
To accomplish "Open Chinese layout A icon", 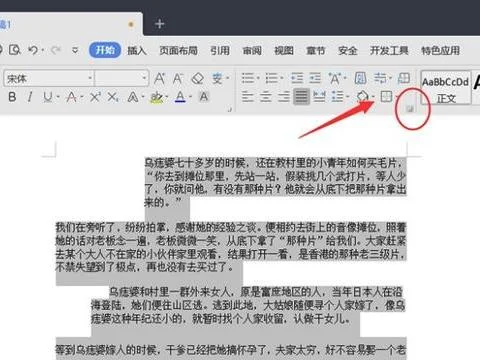I will tap(335, 79).
